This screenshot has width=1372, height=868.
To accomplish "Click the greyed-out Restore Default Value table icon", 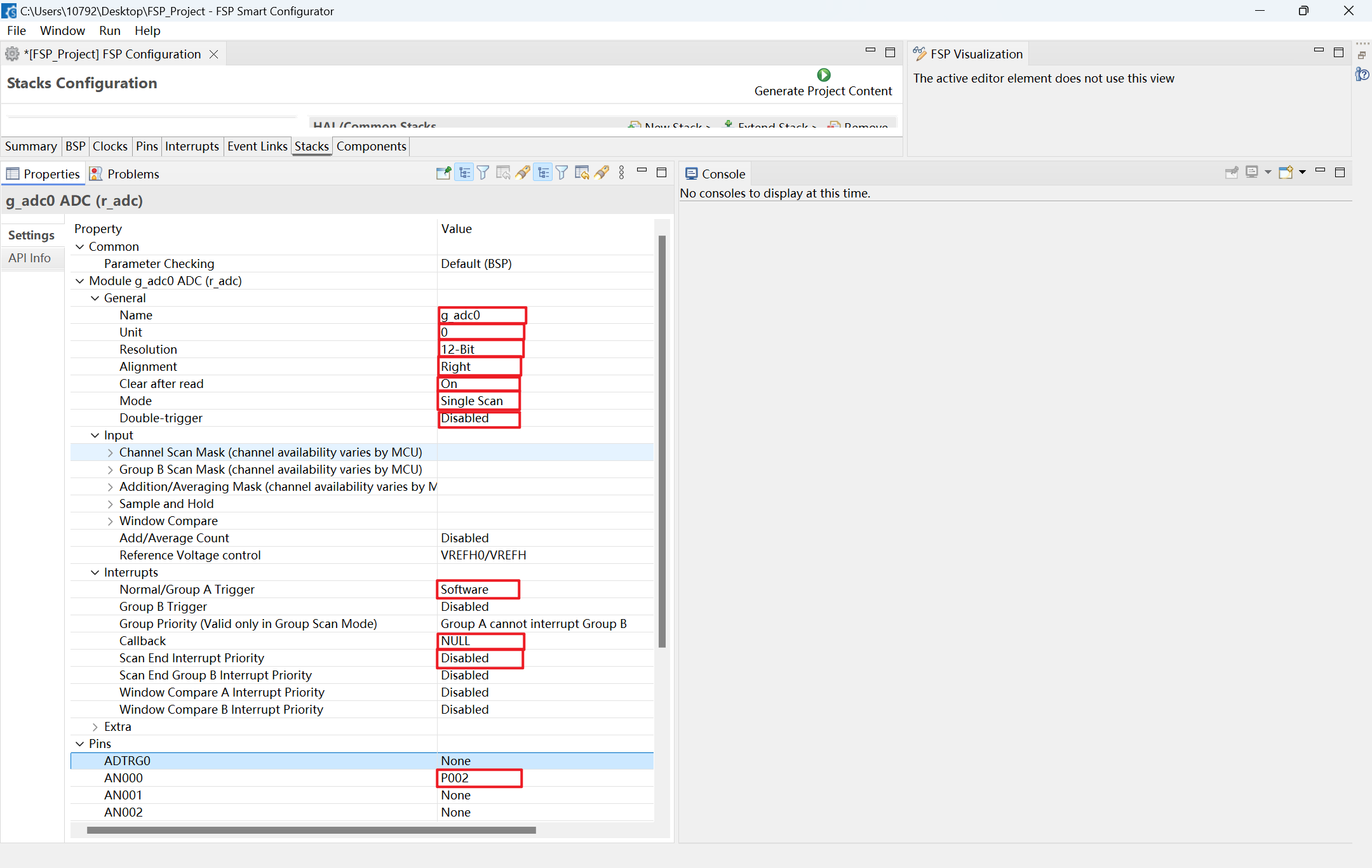I will tap(503, 173).
